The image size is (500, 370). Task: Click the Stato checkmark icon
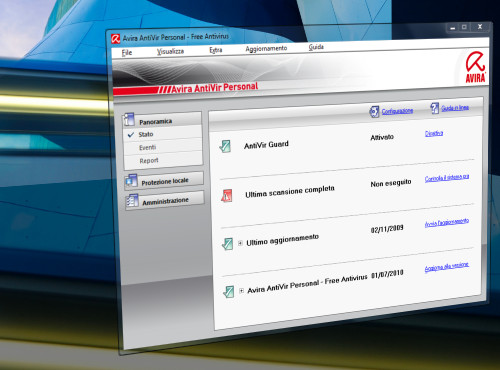click(x=131, y=134)
